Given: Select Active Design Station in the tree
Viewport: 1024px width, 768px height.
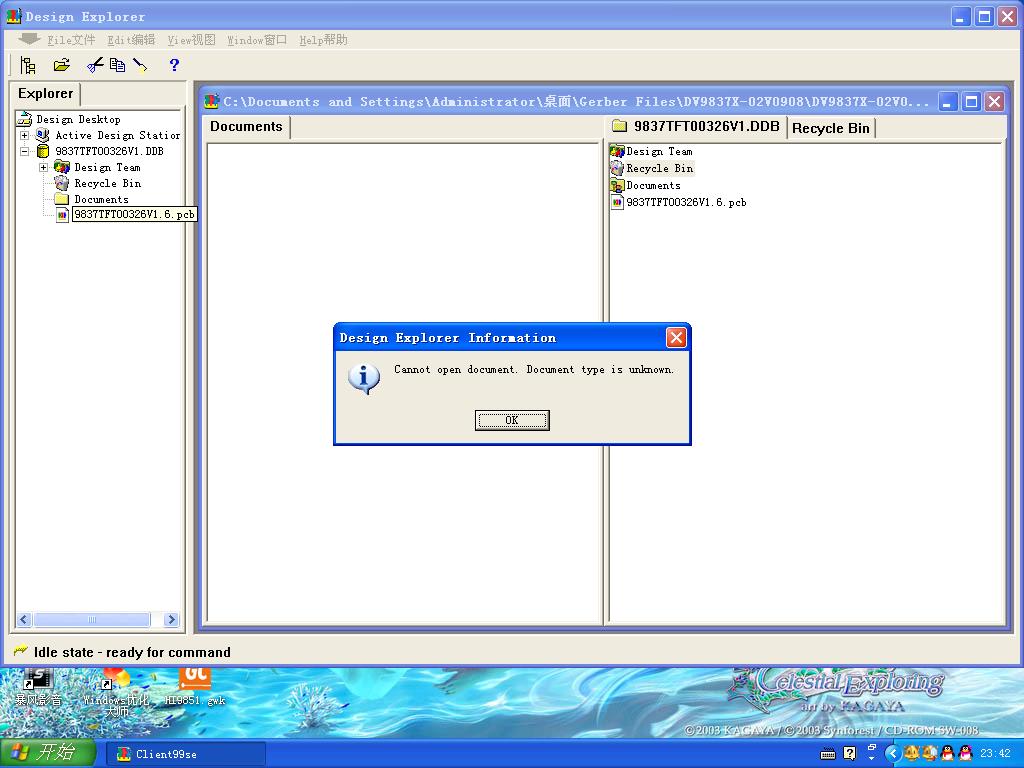Looking at the screenshot, I should tap(118, 135).
